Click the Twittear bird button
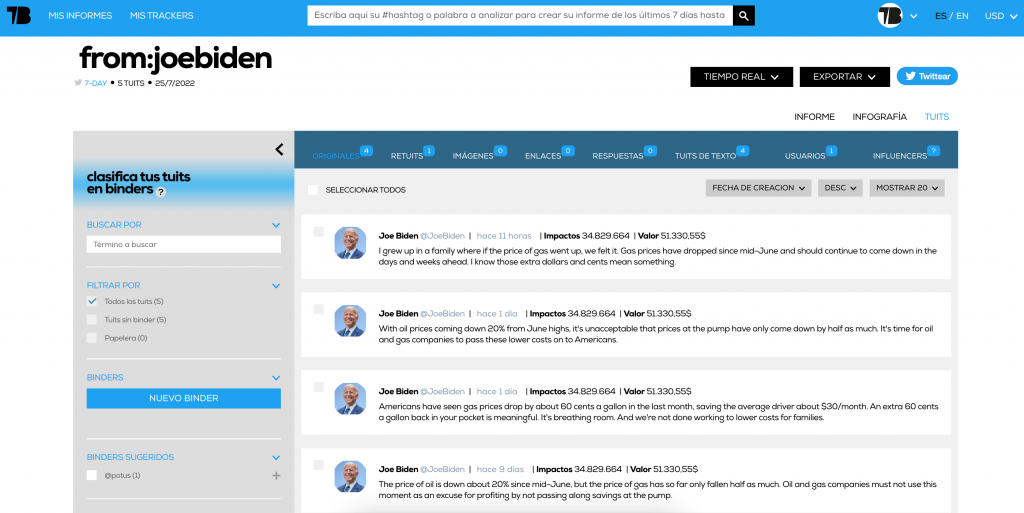The height and width of the screenshot is (513, 1024). click(926, 77)
